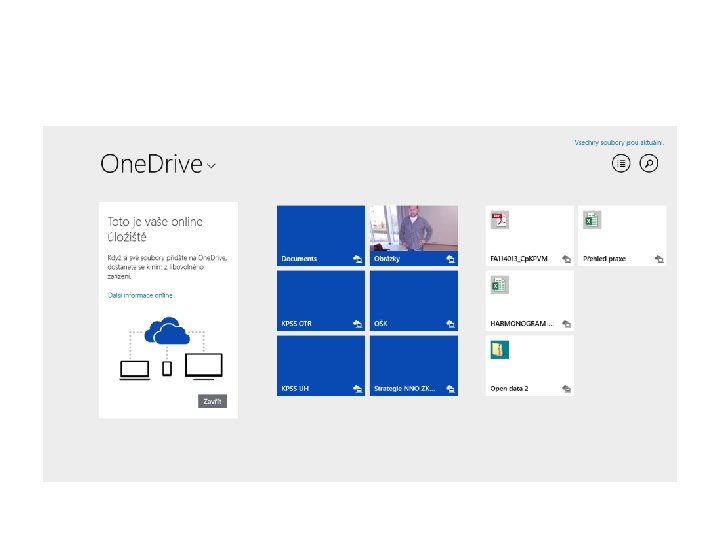The height and width of the screenshot is (540, 720).
Task: Click the cloud icon on FA114013_CpKPVM file
Action: pyautogui.click(x=567, y=259)
